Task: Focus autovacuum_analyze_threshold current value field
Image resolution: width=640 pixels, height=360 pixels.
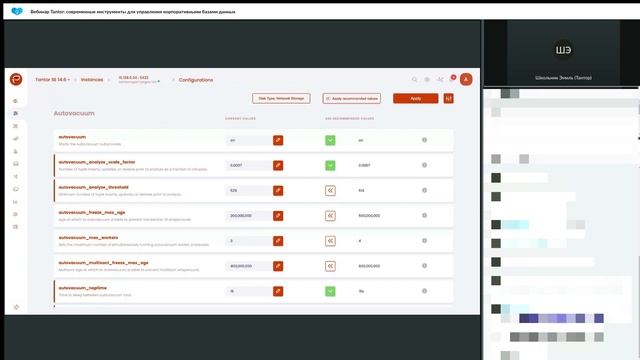Action: click(x=249, y=191)
